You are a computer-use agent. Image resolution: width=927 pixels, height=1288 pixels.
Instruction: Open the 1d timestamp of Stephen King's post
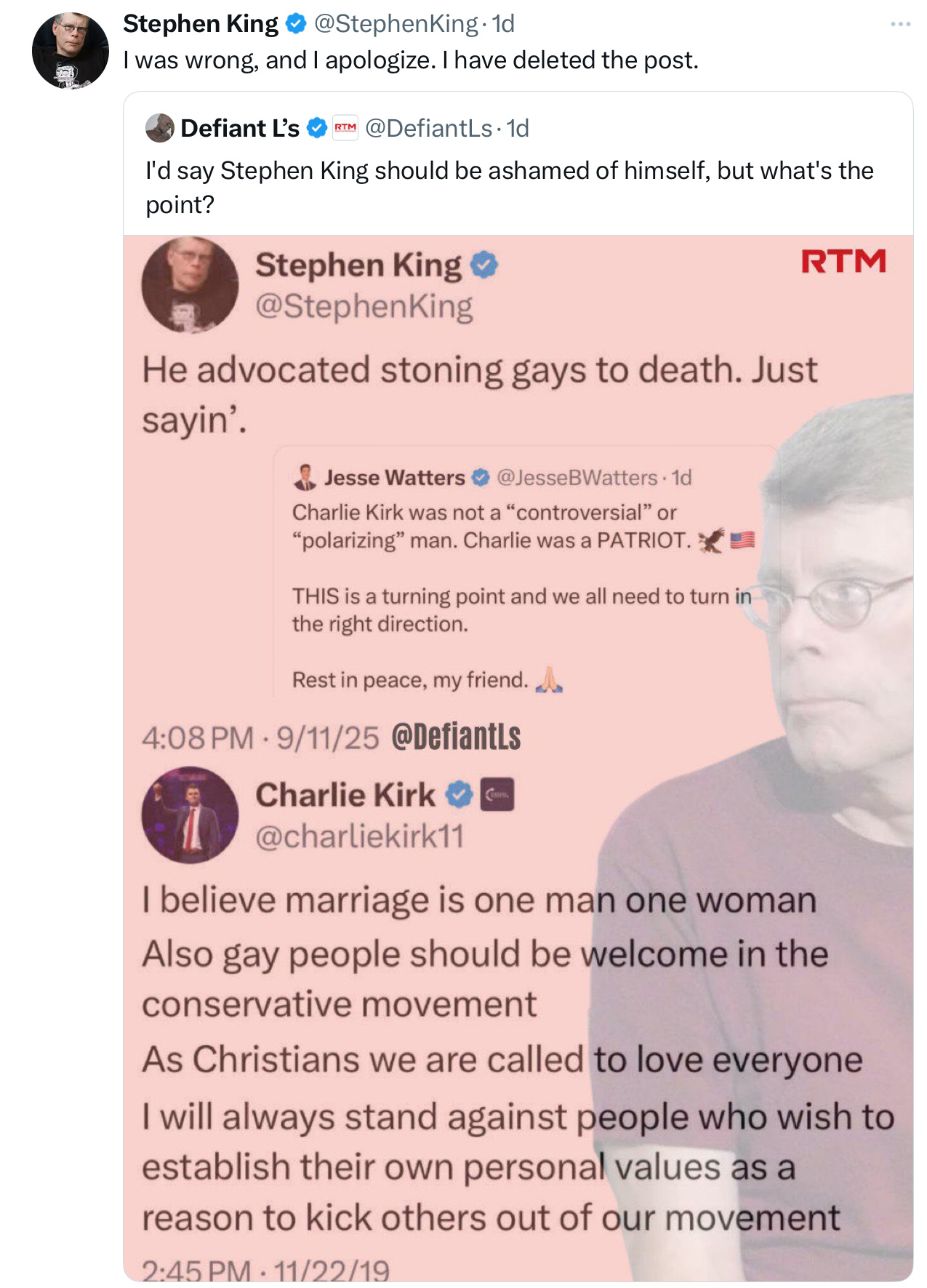pyautogui.click(x=503, y=24)
